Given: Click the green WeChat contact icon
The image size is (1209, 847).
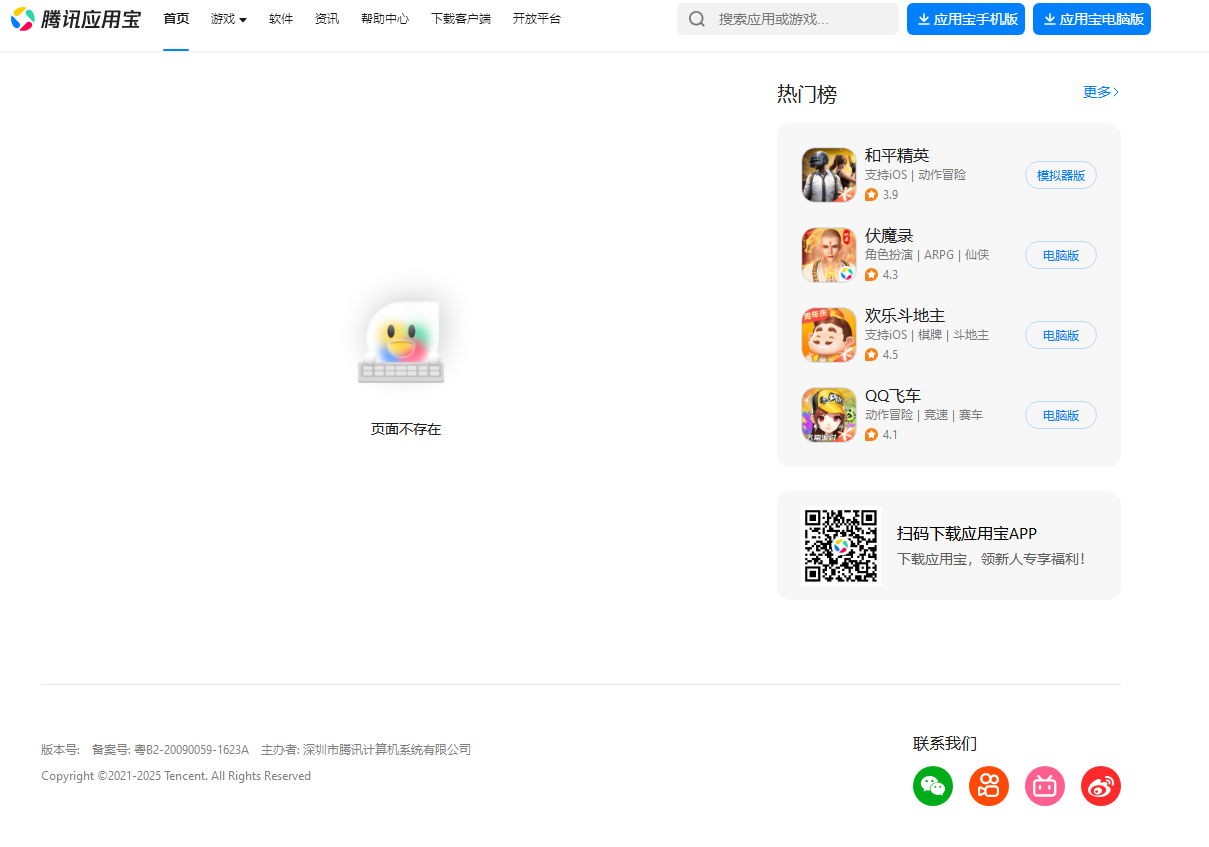Looking at the screenshot, I should [932, 786].
